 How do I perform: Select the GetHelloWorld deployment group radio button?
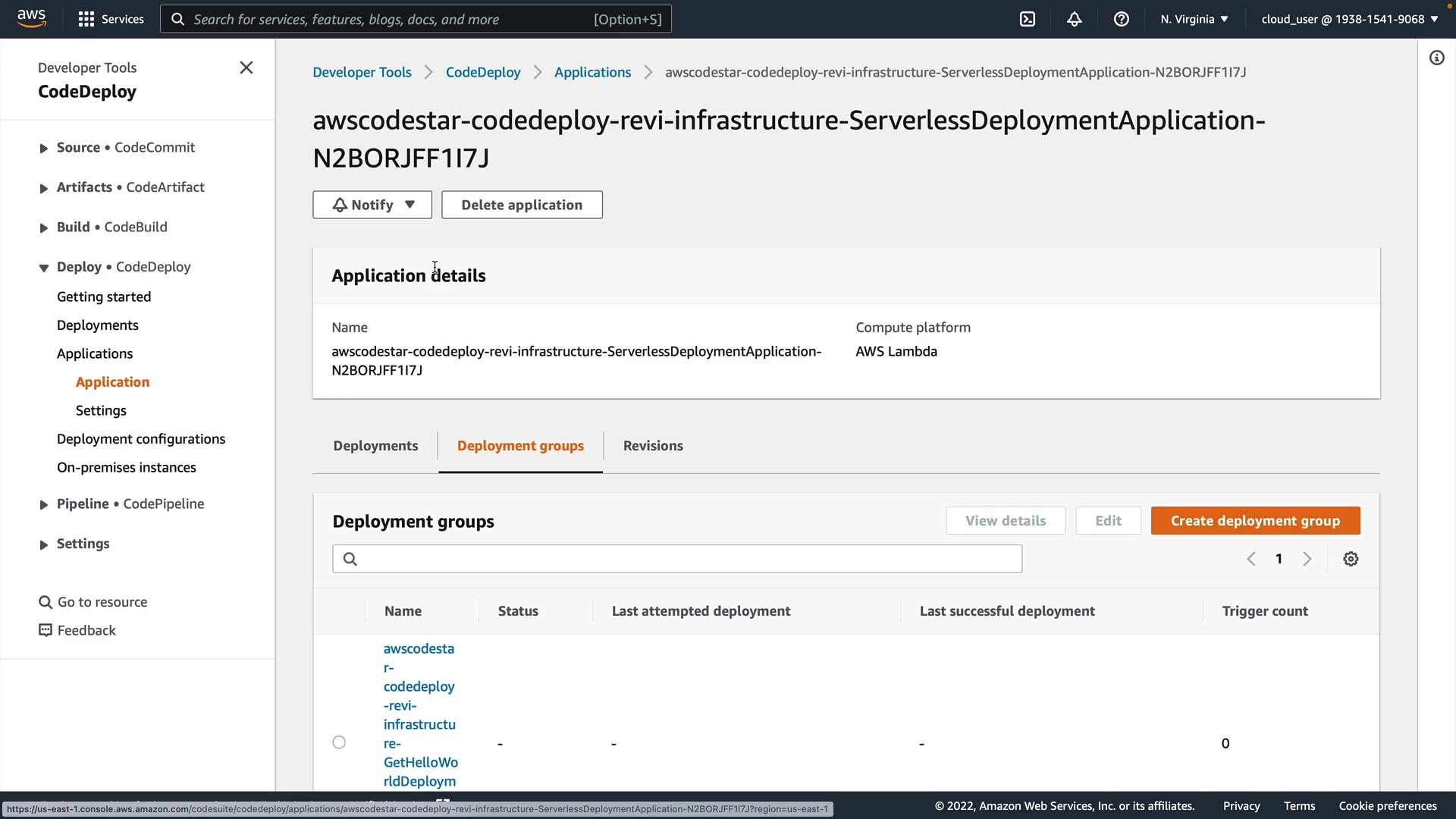click(x=339, y=742)
